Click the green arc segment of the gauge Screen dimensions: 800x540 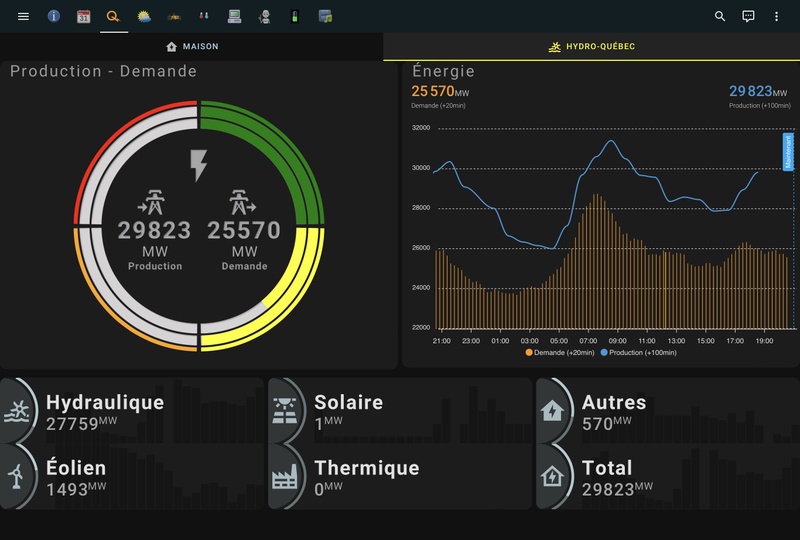(282, 147)
